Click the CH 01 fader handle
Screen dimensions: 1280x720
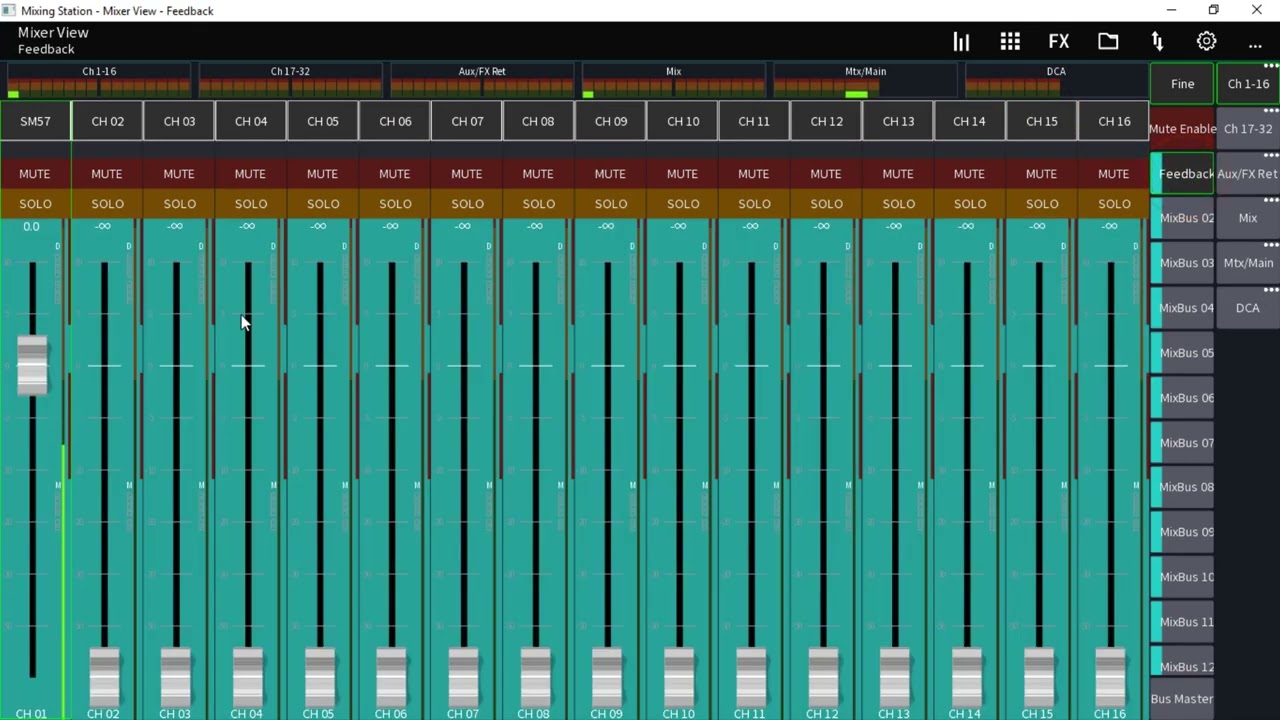pos(32,365)
